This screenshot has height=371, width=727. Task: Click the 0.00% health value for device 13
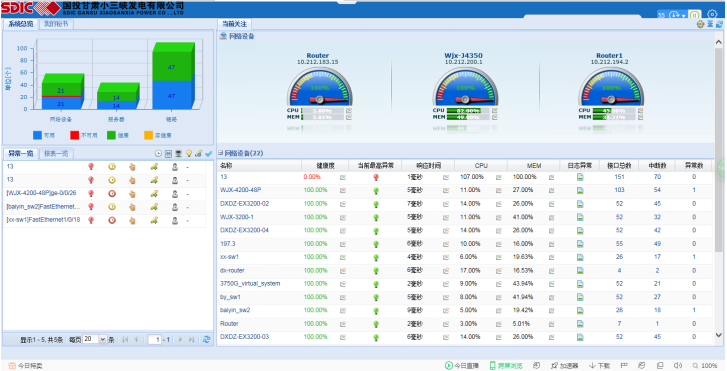(x=312, y=177)
